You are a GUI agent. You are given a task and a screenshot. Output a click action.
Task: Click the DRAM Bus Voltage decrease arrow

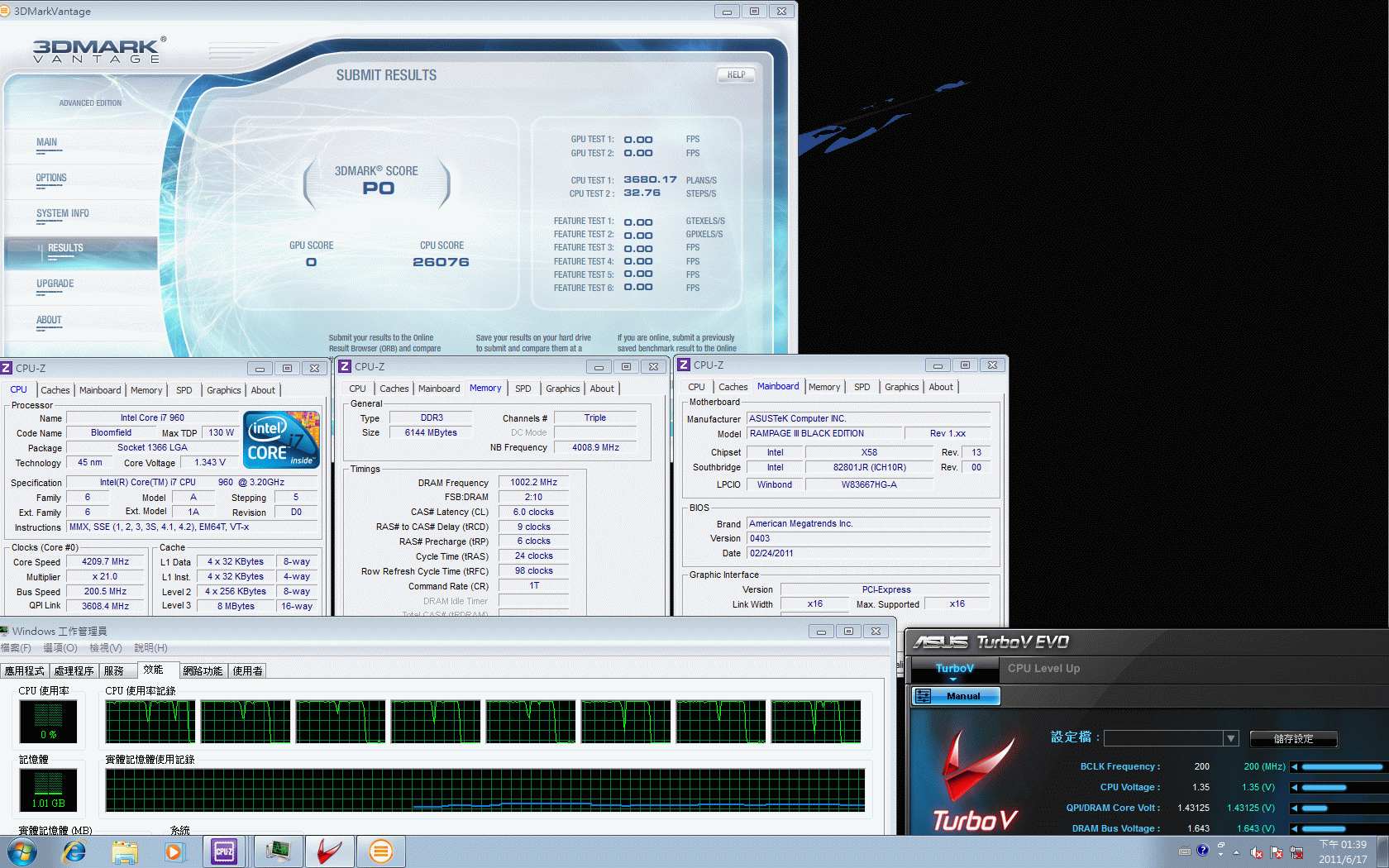click(x=1295, y=829)
